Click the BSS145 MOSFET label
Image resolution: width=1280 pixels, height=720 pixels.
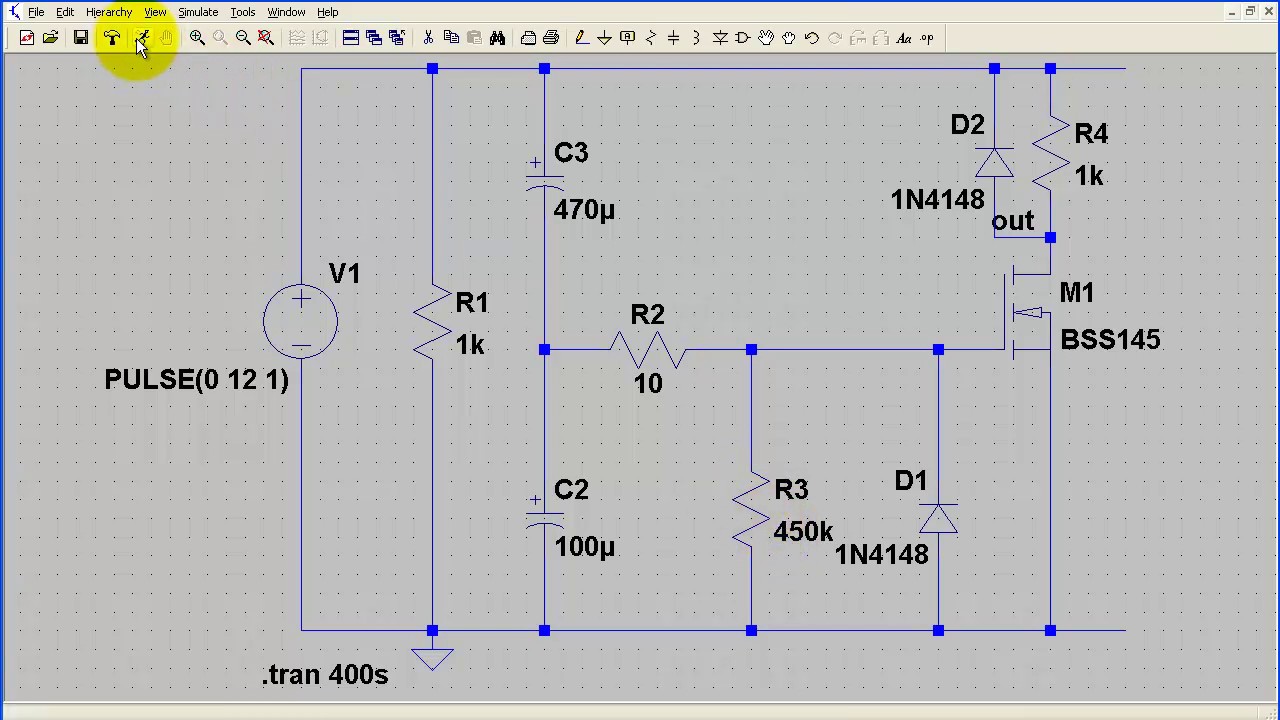1110,340
